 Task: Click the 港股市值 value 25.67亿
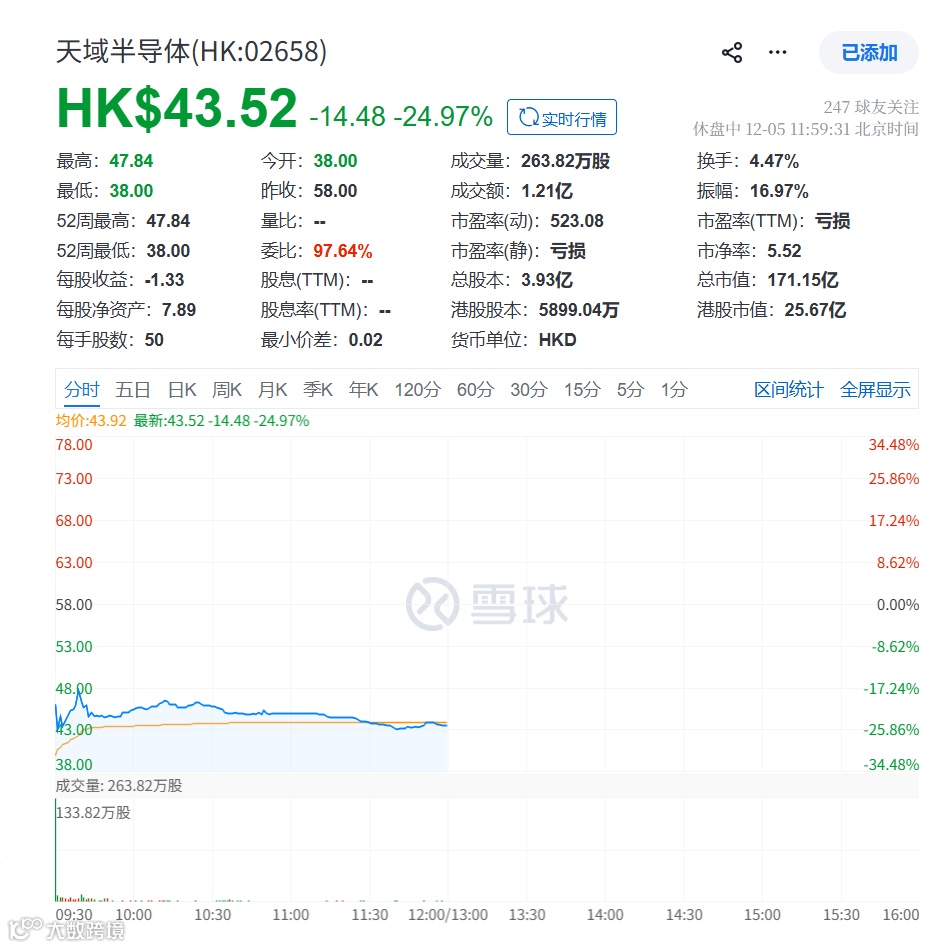coord(815,310)
